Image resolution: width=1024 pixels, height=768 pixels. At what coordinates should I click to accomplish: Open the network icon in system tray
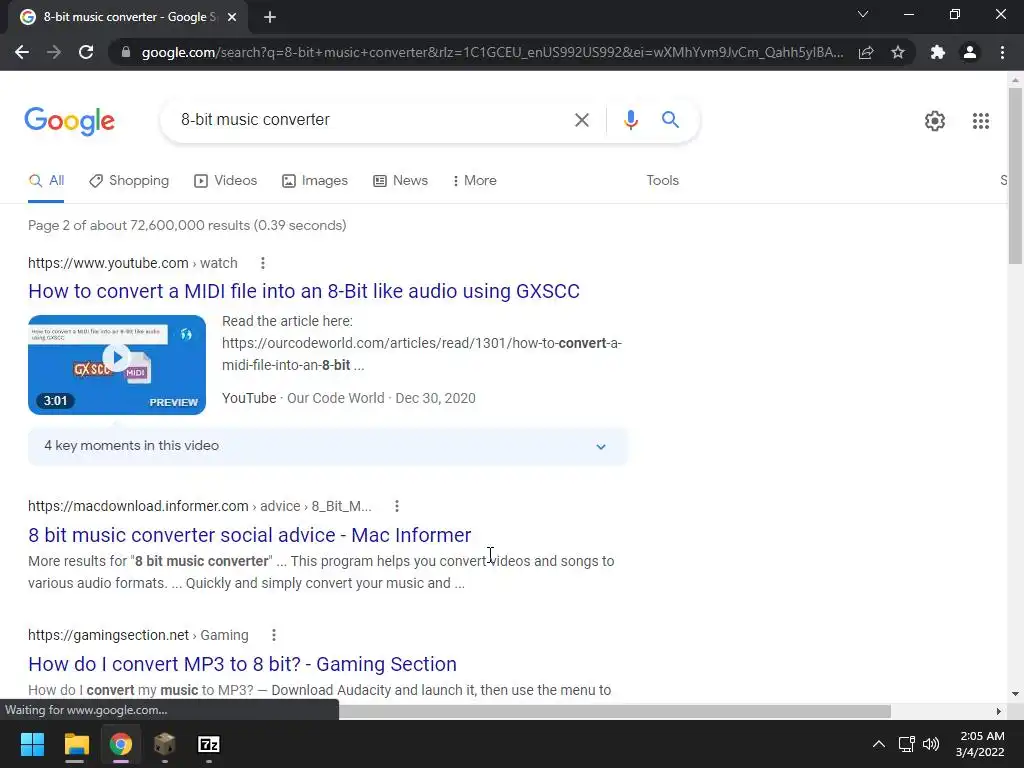point(906,744)
